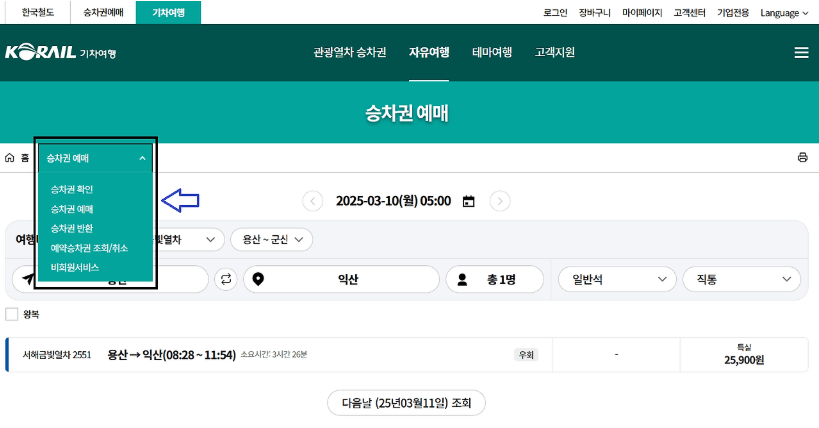Click 소요시간 3시간 26분 duration text
The image size is (819, 428).
(274, 354)
